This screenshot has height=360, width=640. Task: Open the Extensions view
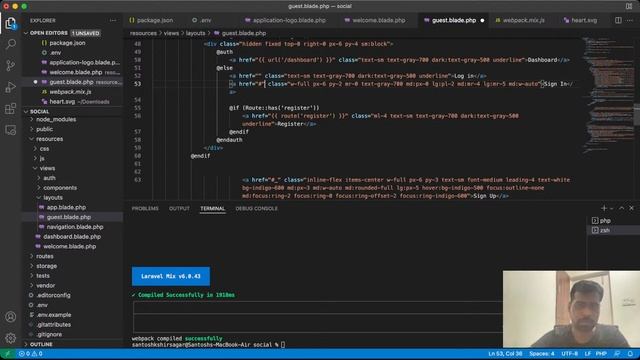pyautogui.click(x=11, y=109)
